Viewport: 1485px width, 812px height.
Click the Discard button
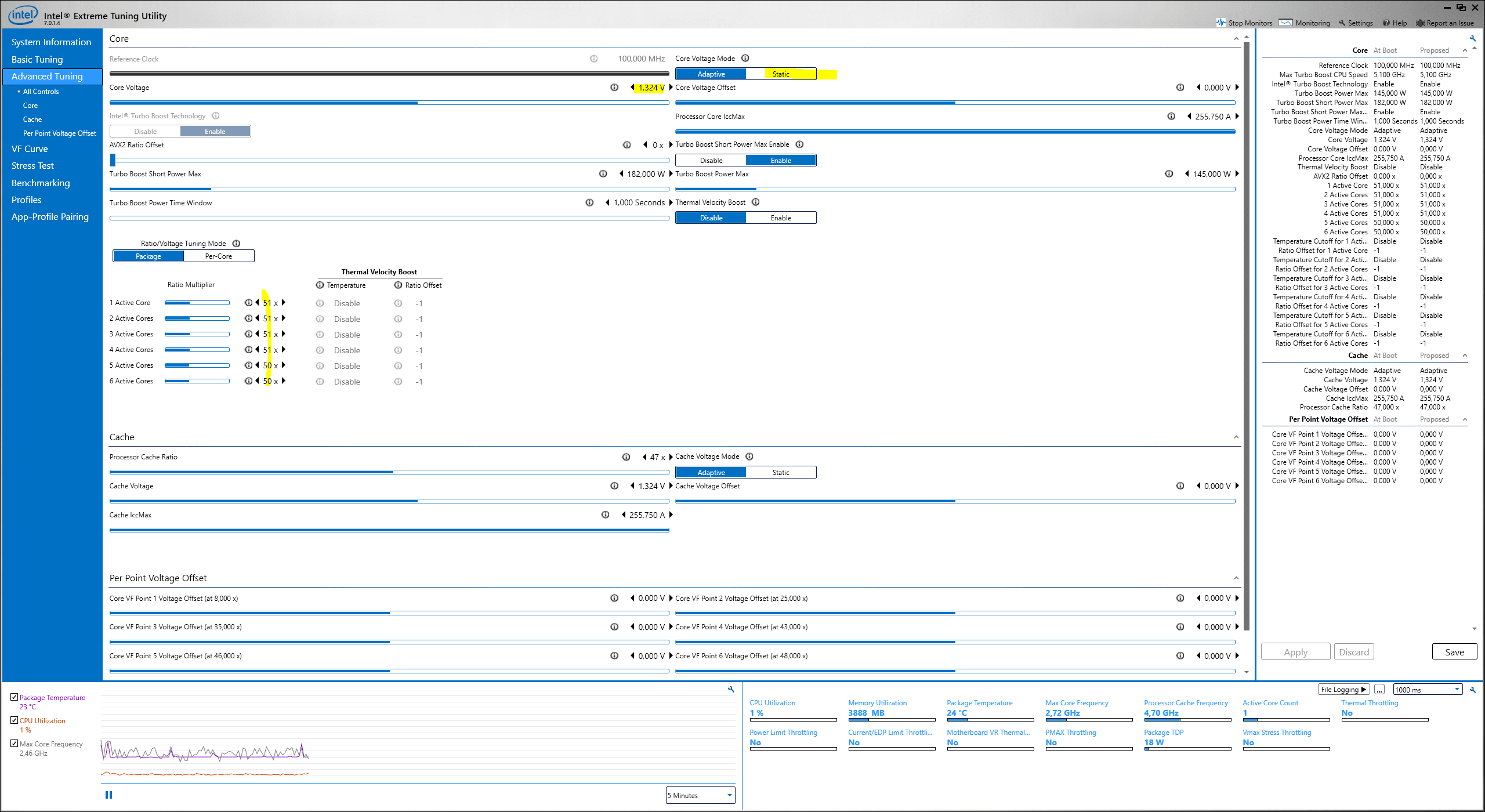[x=1354, y=652]
